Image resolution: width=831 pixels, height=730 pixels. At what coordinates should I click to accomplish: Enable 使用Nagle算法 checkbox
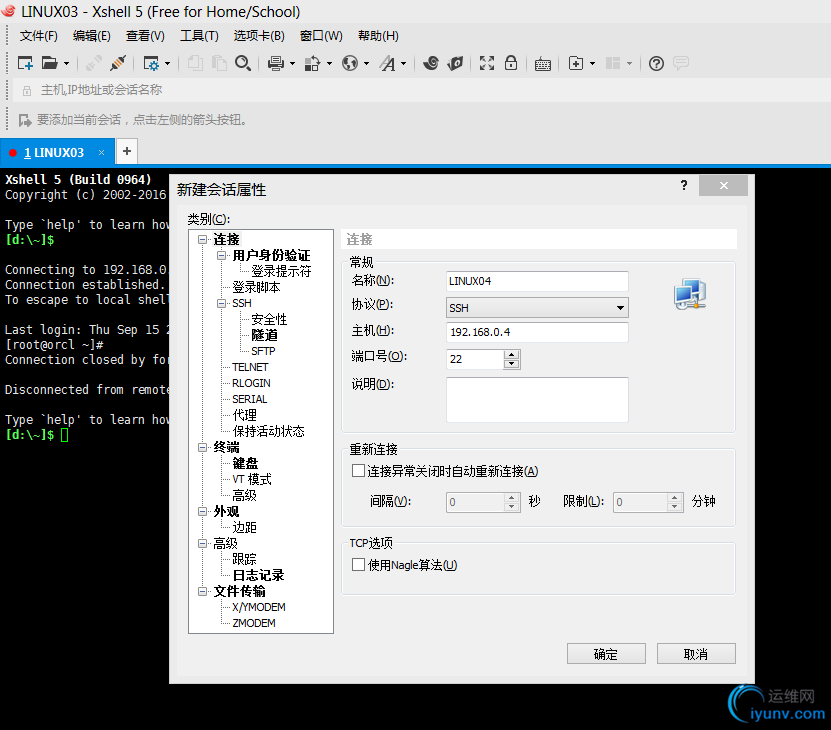click(x=358, y=565)
